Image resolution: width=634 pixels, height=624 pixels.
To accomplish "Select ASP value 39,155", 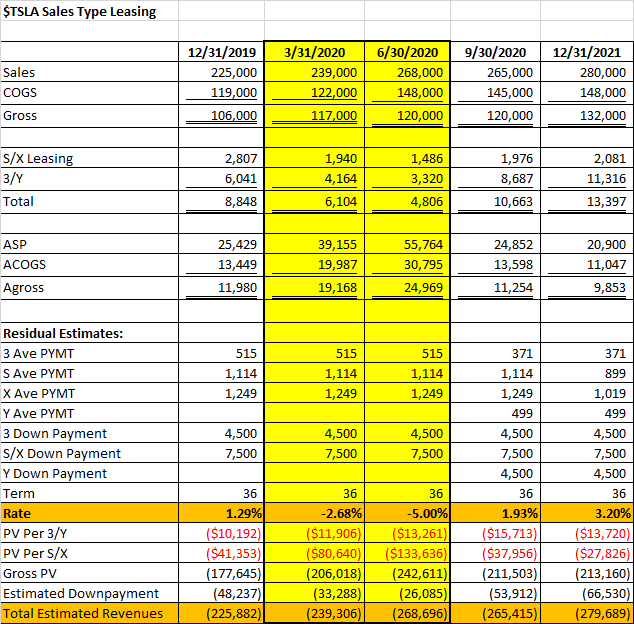I will click(338, 245).
